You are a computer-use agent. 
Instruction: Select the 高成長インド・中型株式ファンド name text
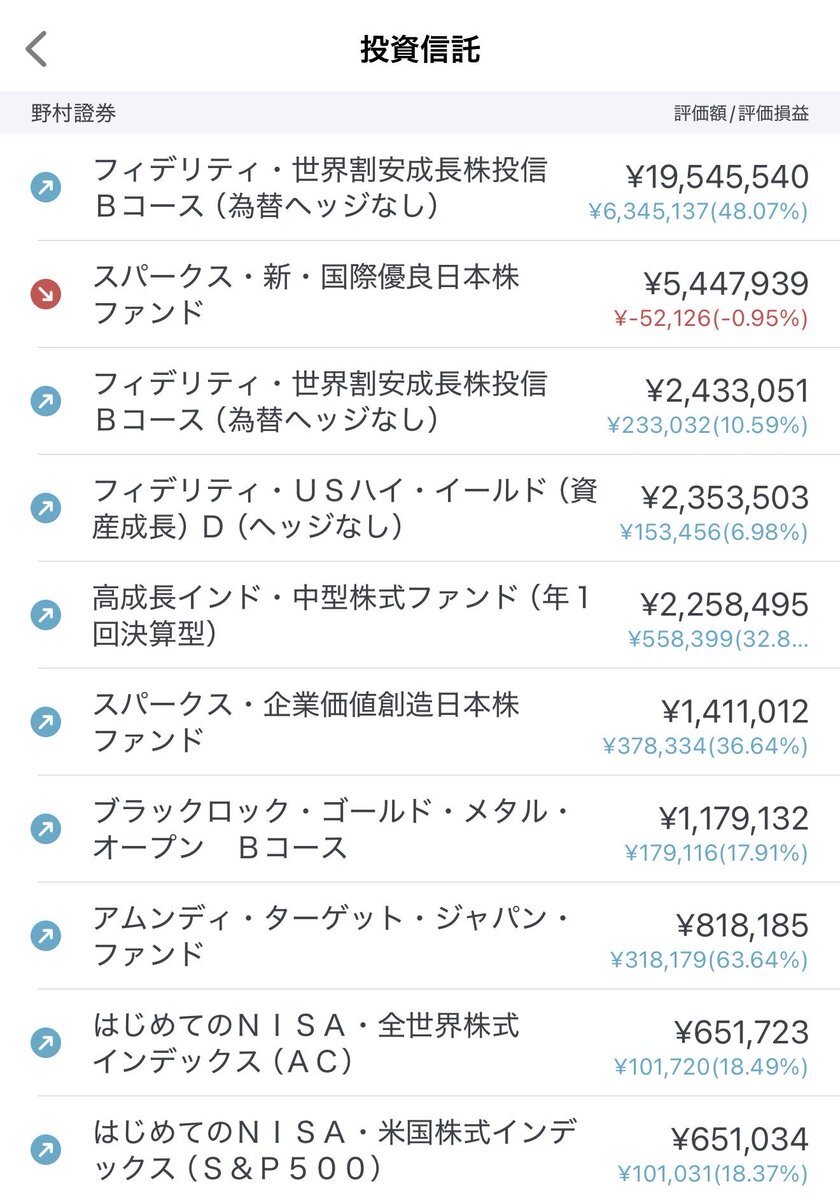[x=342, y=615]
